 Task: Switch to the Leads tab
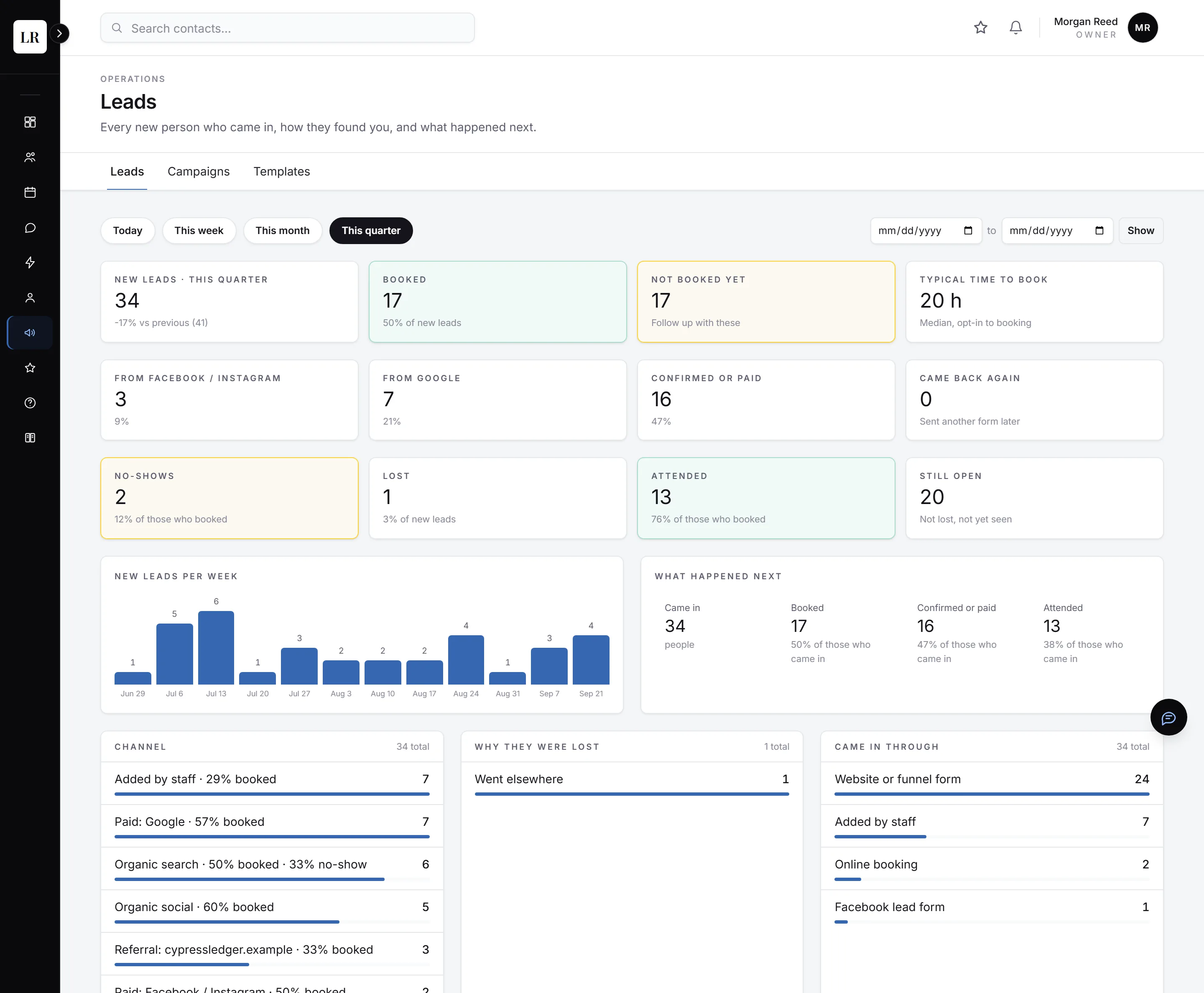click(x=127, y=172)
